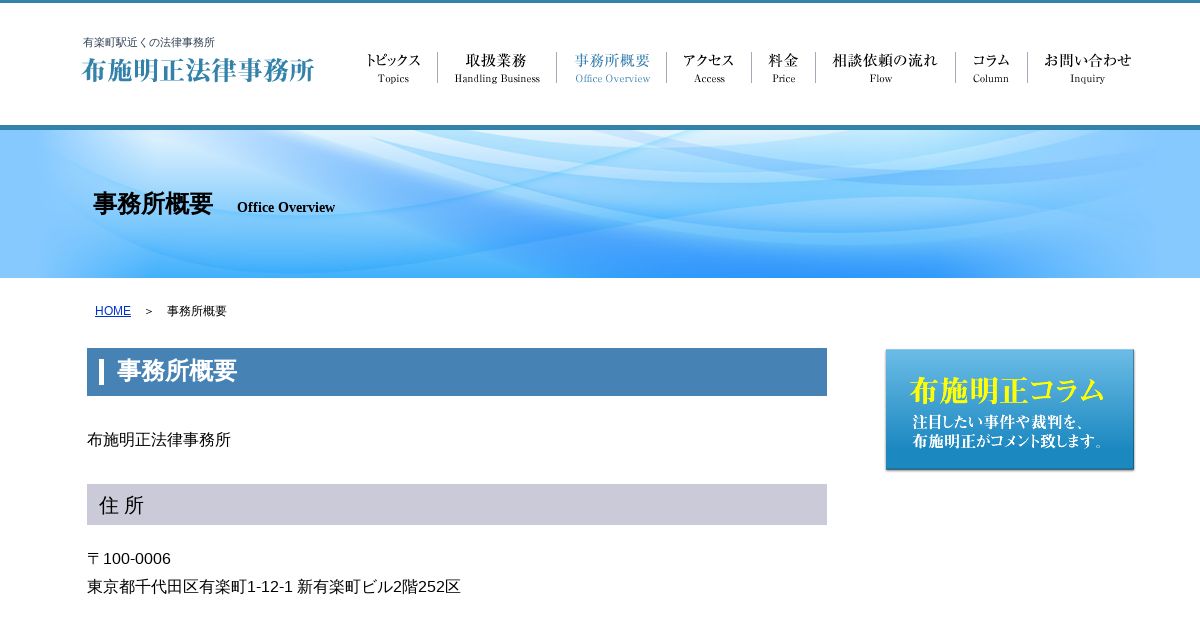Open the 布施明正コラム sidebar banner
Image resolution: width=1200 pixels, height=630 pixels.
pos(1010,410)
